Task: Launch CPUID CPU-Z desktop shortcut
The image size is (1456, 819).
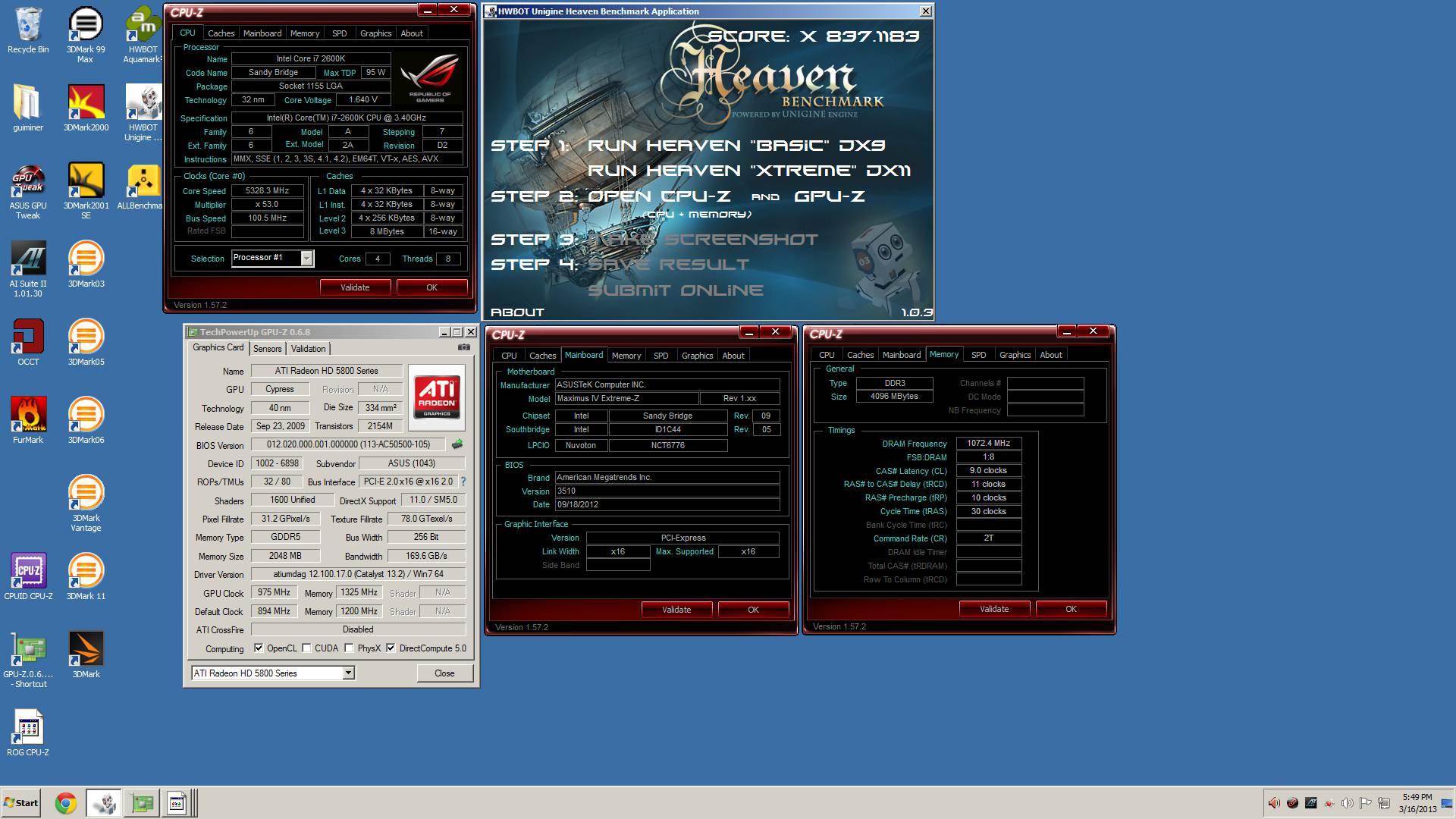Action: click(28, 576)
